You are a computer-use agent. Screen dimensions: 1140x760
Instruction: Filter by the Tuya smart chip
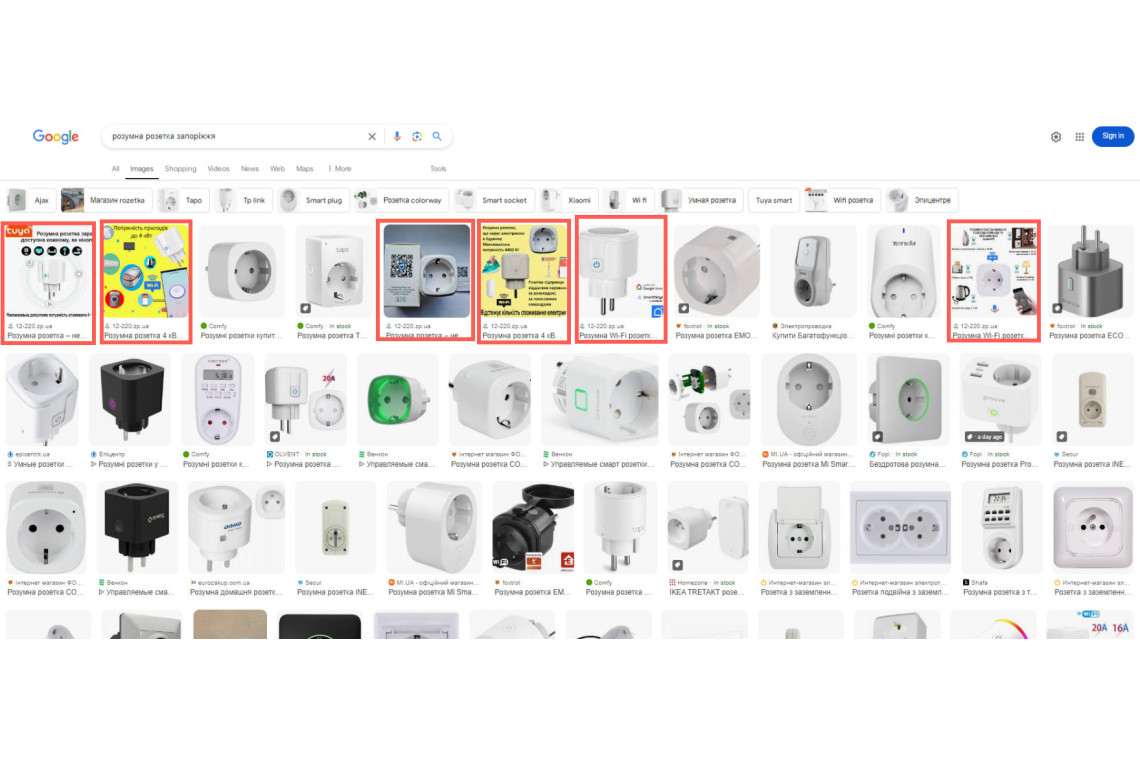click(x=774, y=200)
